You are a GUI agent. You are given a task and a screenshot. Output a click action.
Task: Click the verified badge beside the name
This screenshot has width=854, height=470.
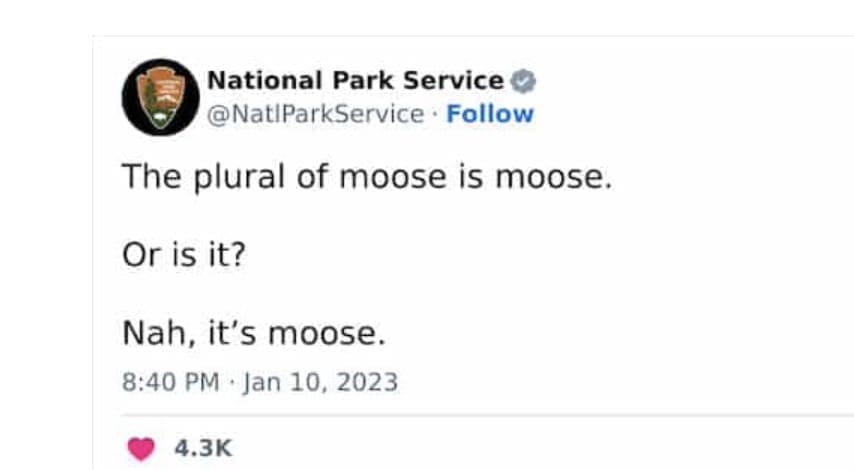click(x=524, y=81)
